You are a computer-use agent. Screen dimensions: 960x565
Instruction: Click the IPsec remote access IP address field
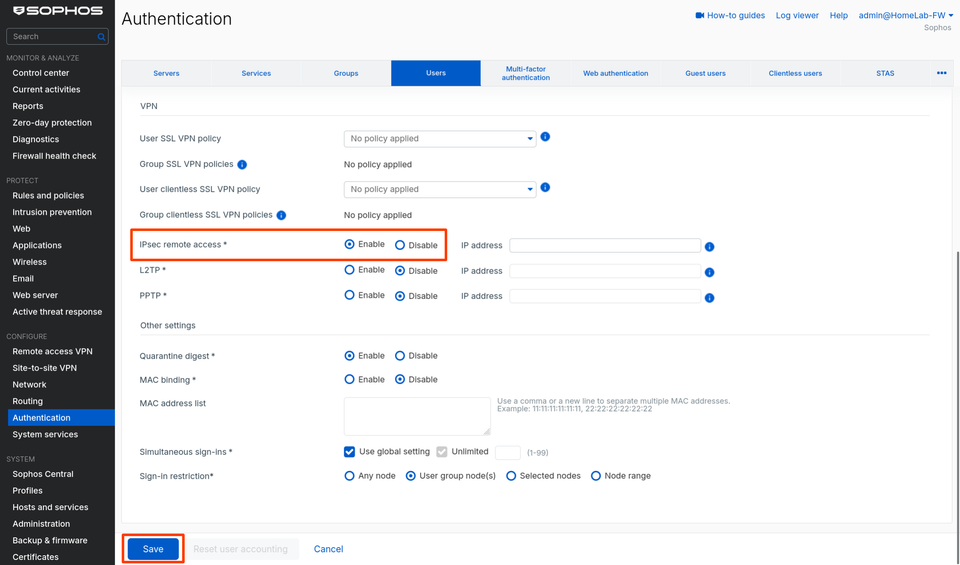coord(605,245)
